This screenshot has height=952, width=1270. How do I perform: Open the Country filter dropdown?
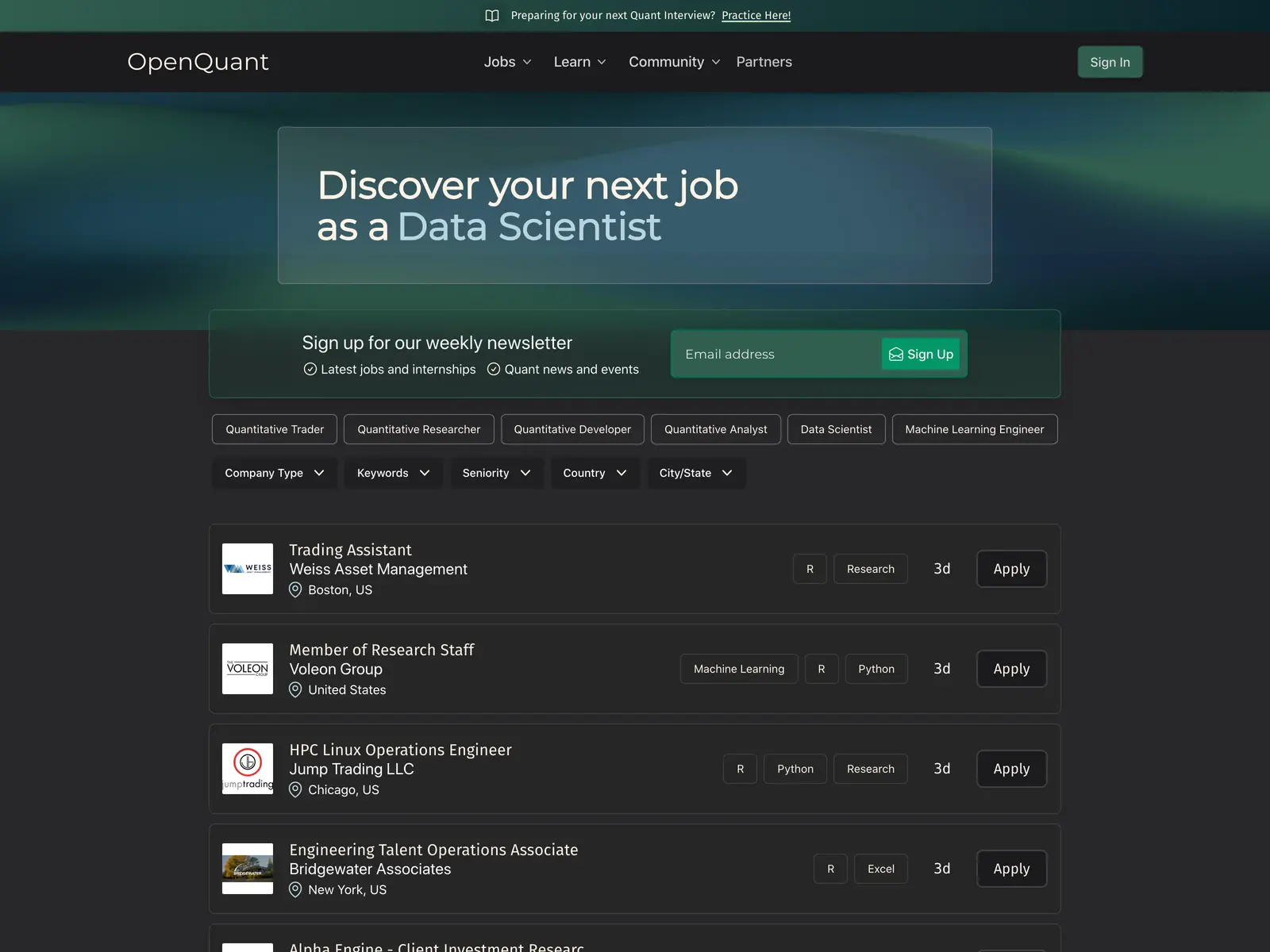595,473
